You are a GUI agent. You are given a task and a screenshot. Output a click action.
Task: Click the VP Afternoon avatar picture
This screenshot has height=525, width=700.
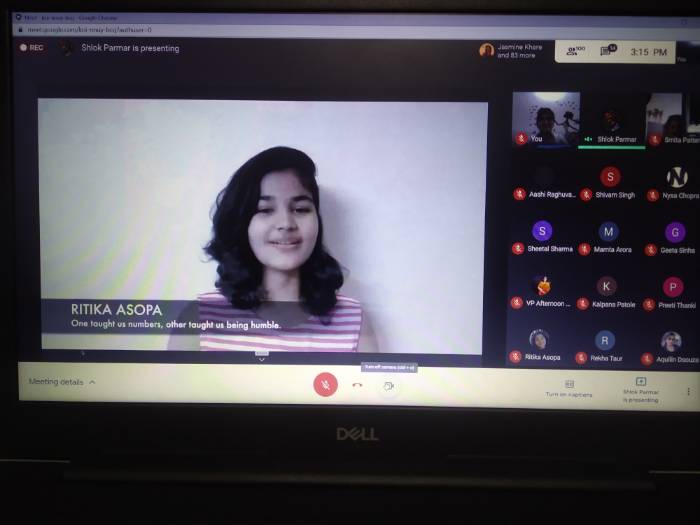(x=542, y=286)
